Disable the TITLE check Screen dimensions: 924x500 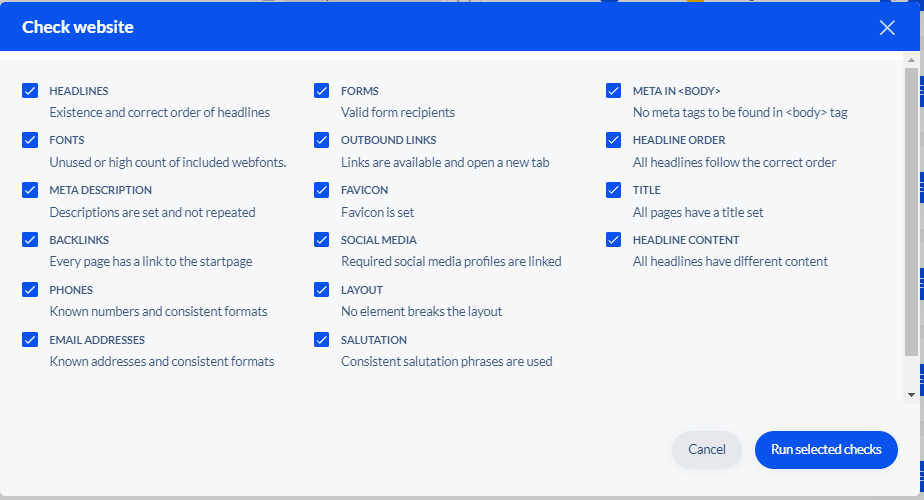pyautogui.click(x=613, y=190)
